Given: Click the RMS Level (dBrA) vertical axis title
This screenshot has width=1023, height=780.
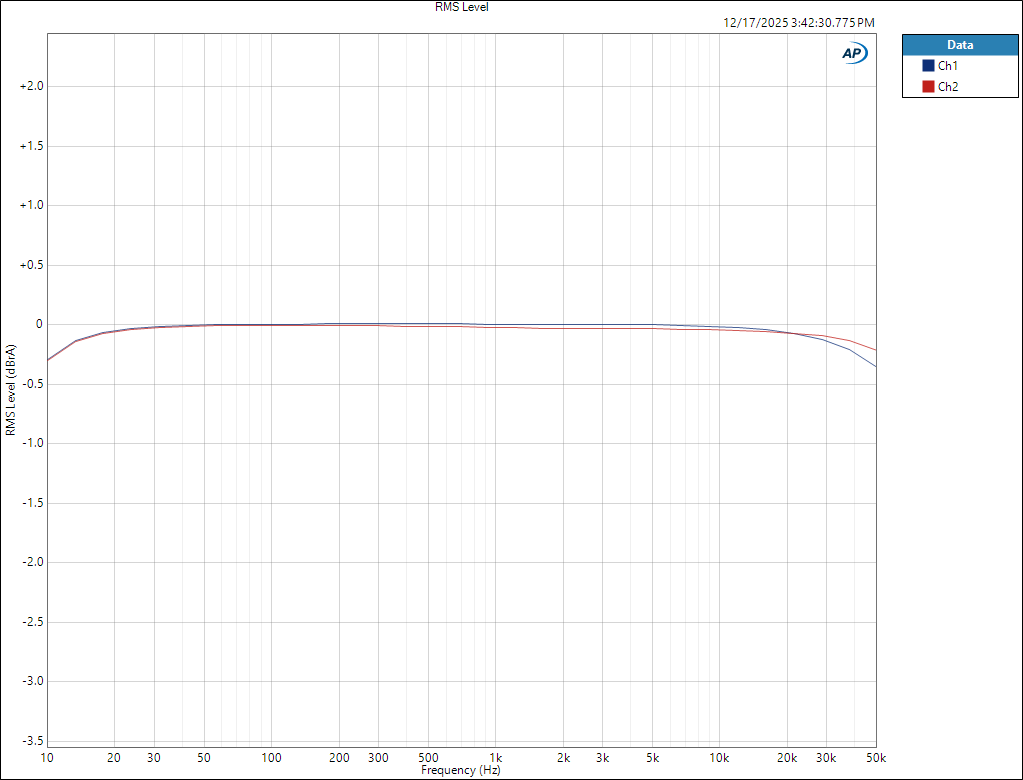Looking at the screenshot, I should pos(11,391).
